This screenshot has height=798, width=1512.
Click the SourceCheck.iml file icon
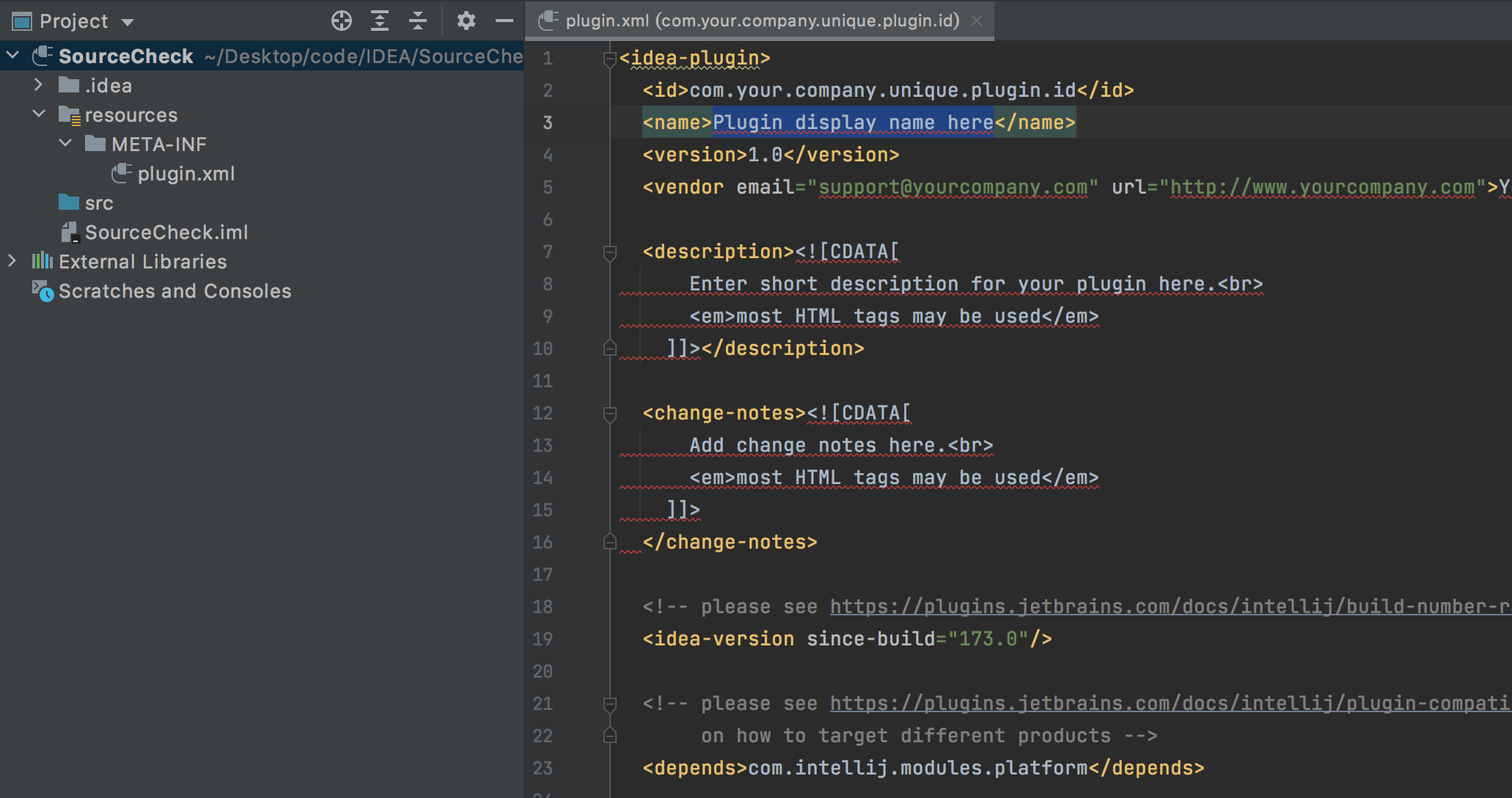tap(70, 233)
